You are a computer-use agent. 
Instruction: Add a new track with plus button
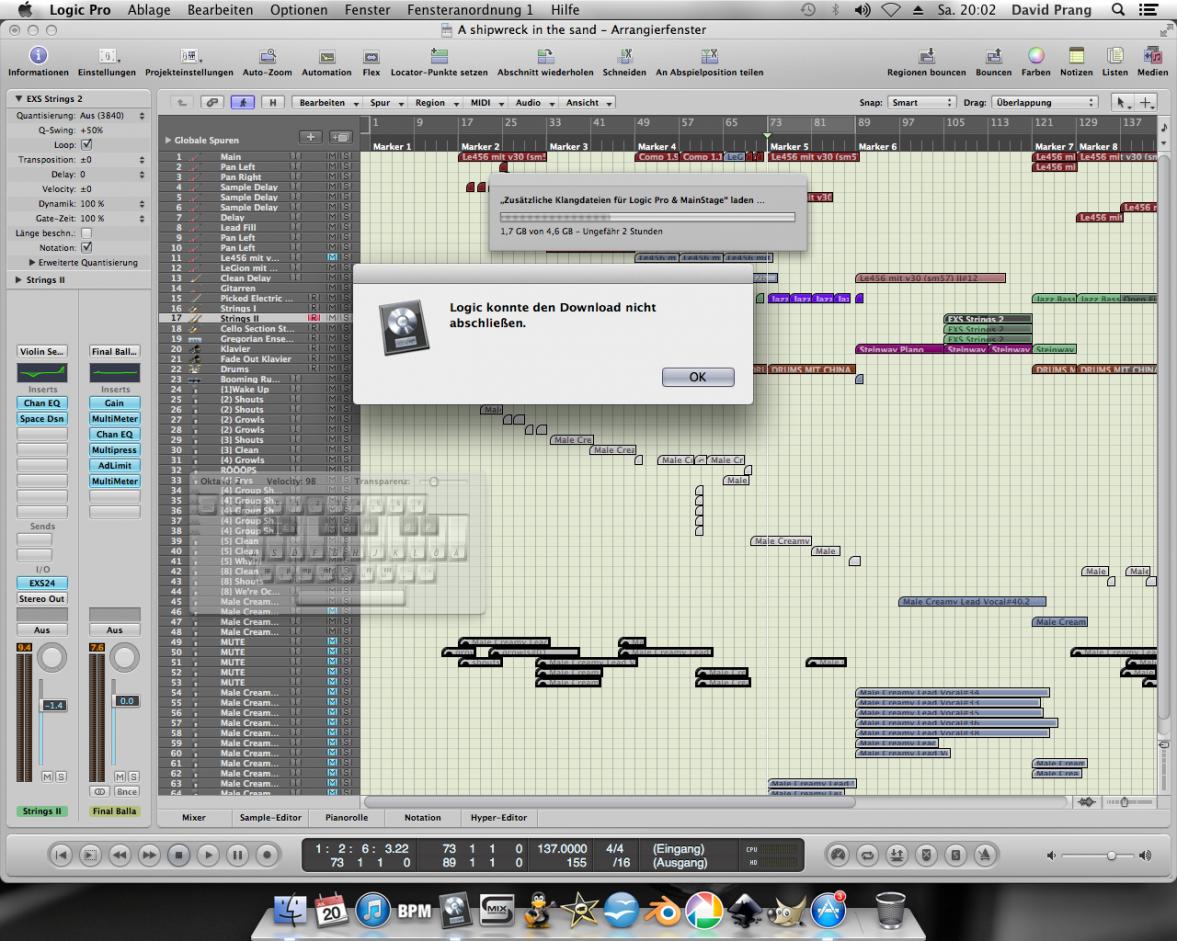310,137
